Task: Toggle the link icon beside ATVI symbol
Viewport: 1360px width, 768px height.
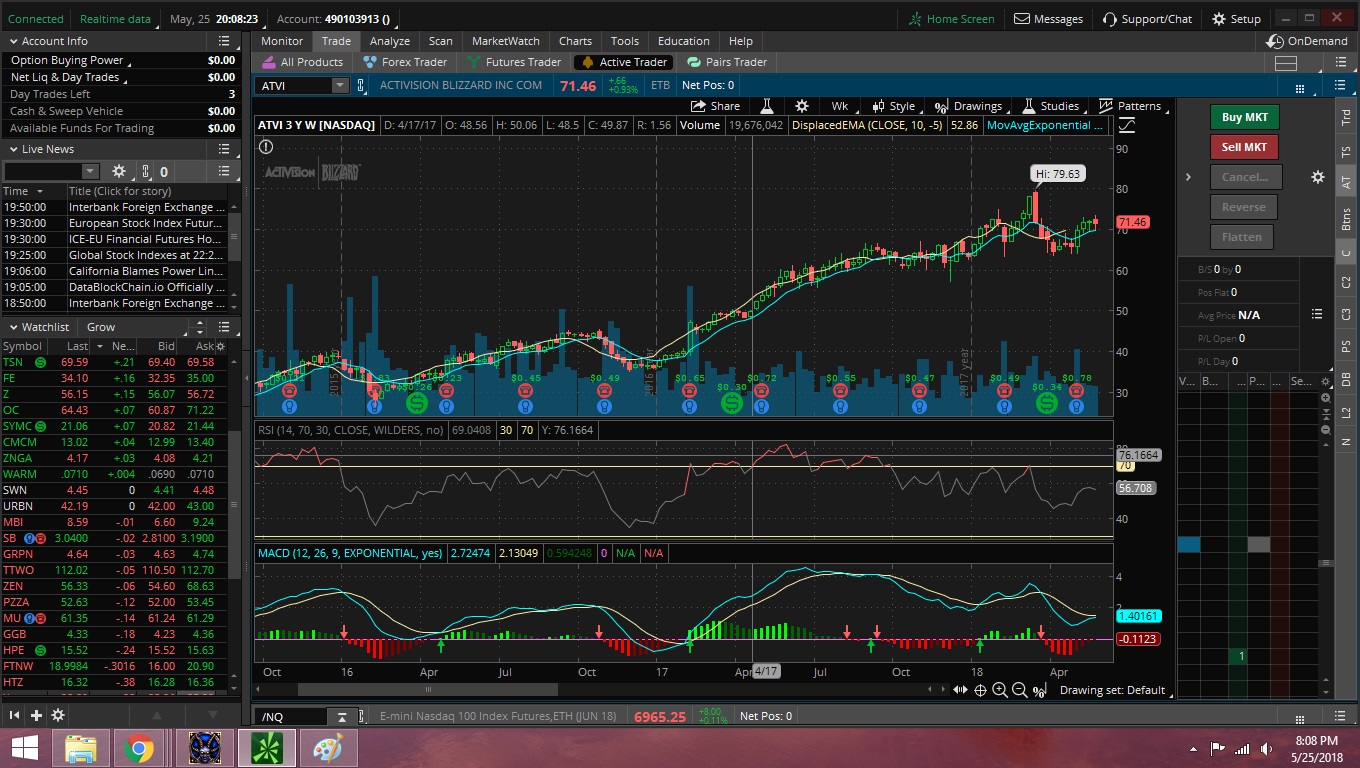Action: point(361,86)
